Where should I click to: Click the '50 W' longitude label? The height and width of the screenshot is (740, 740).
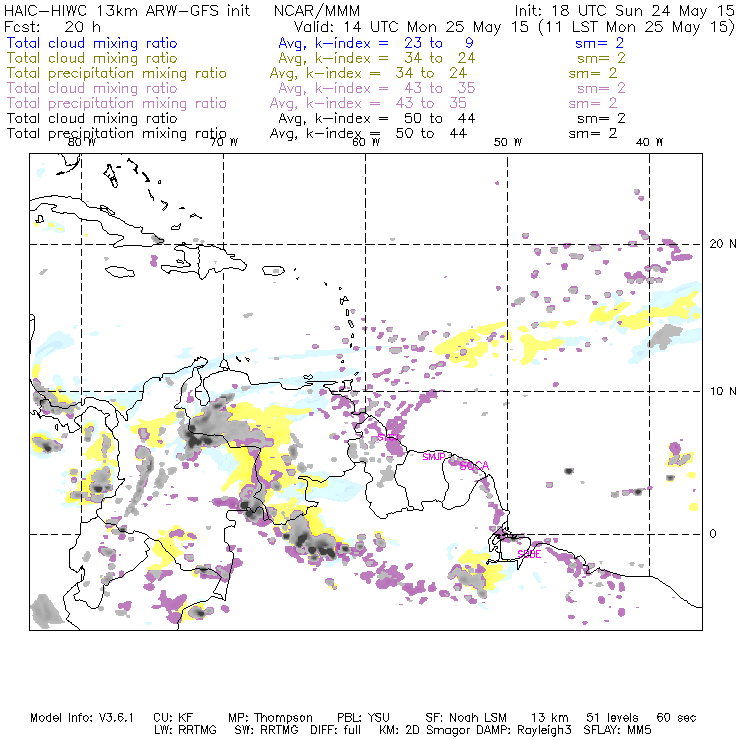(x=508, y=142)
